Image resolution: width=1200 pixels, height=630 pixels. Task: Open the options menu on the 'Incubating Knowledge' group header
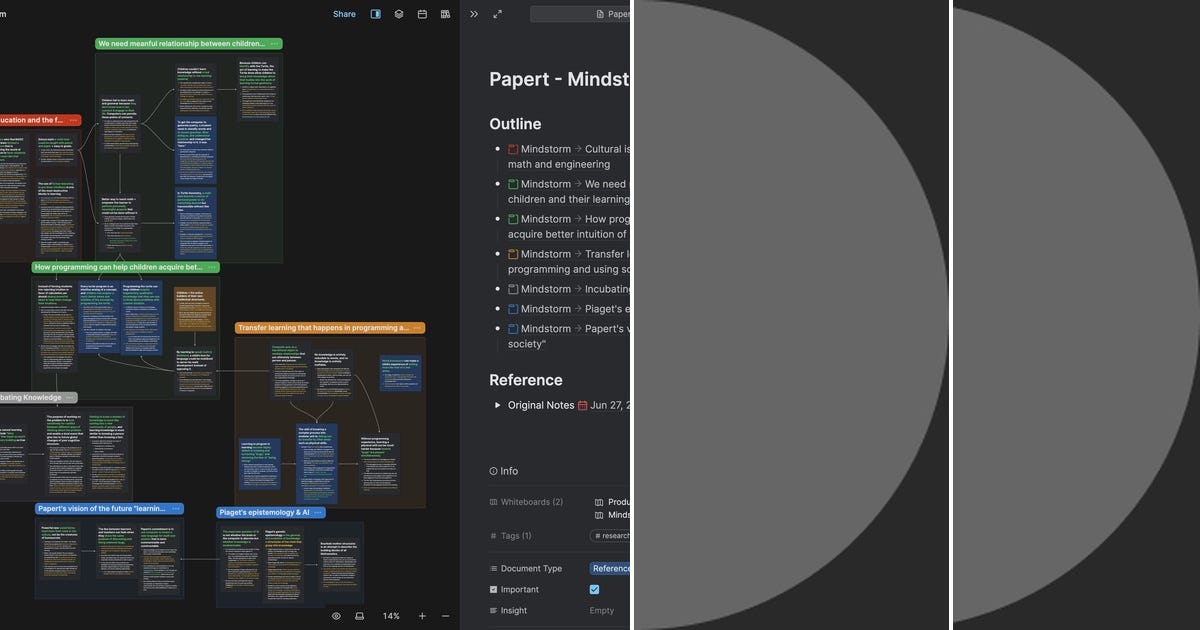coord(70,397)
